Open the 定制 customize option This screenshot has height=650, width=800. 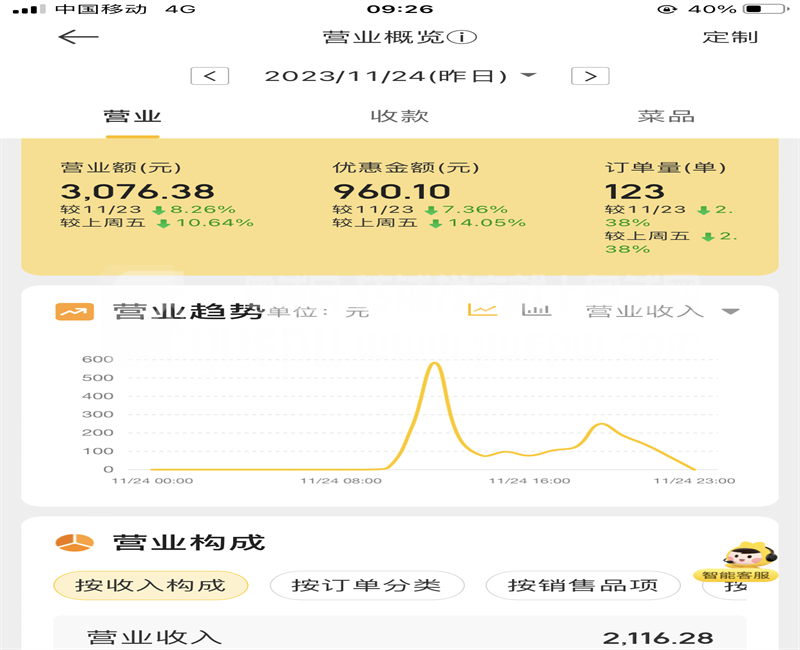[x=730, y=37]
